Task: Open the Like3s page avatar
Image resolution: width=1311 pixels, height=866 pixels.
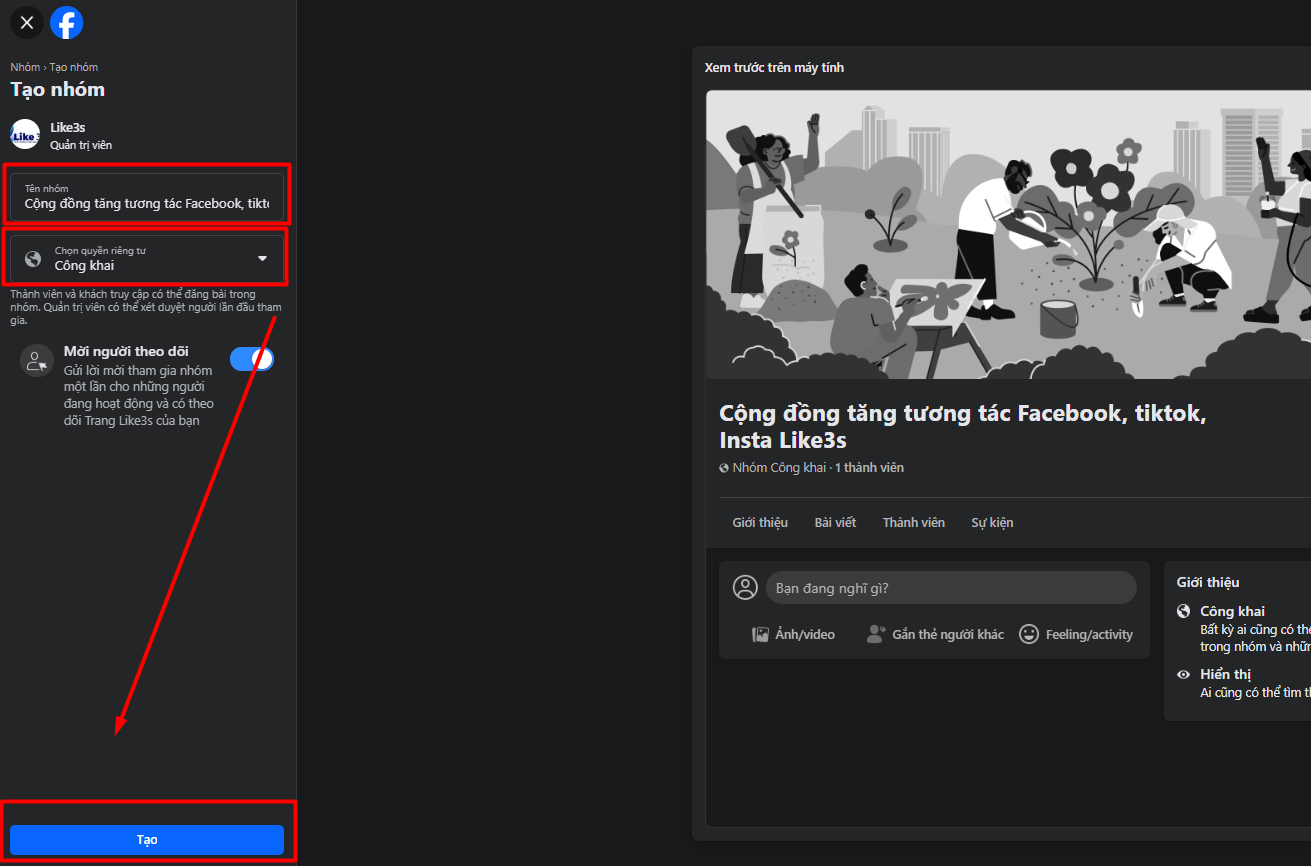Action: point(25,136)
